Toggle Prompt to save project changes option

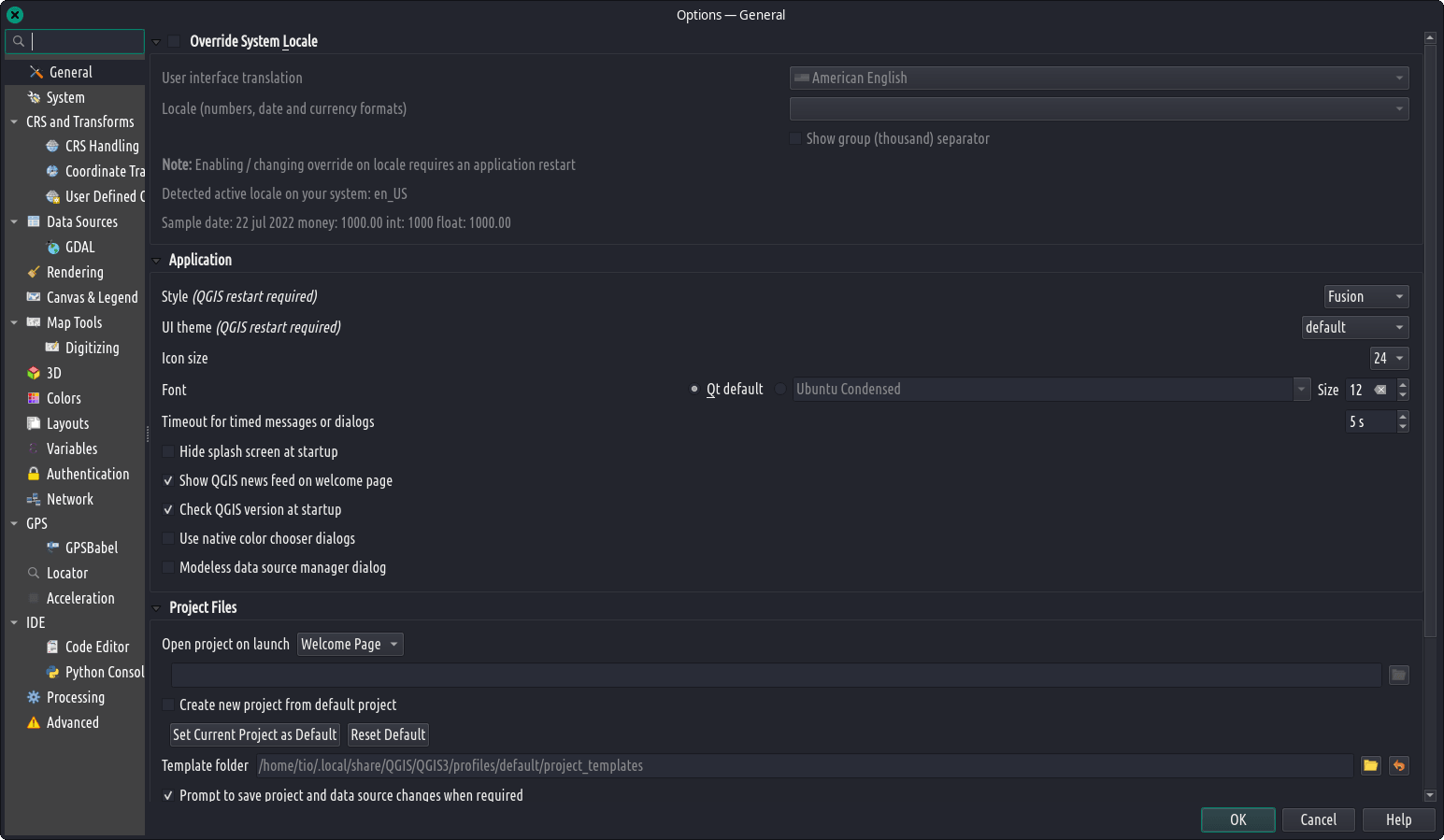168,795
